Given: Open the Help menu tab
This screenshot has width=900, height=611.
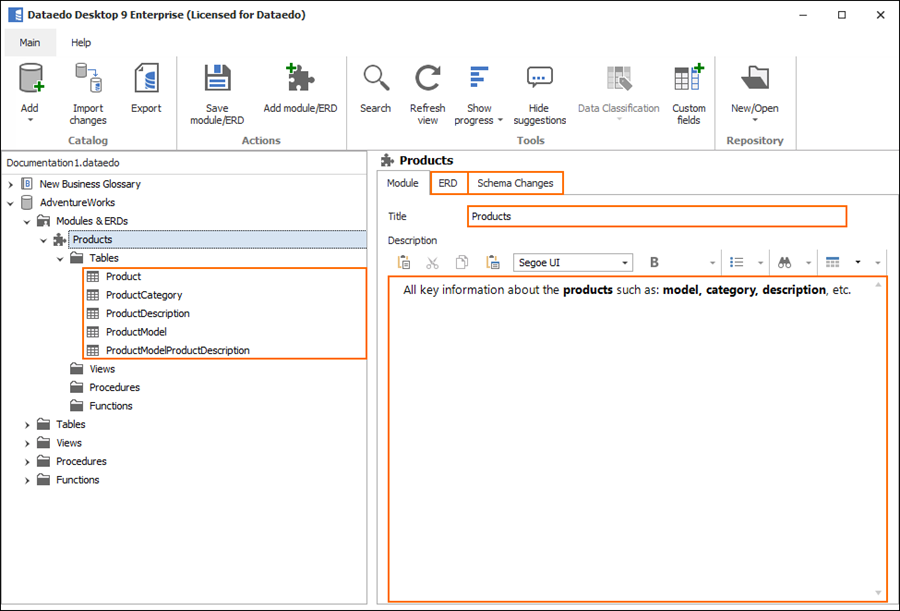Looking at the screenshot, I should click(81, 43).
